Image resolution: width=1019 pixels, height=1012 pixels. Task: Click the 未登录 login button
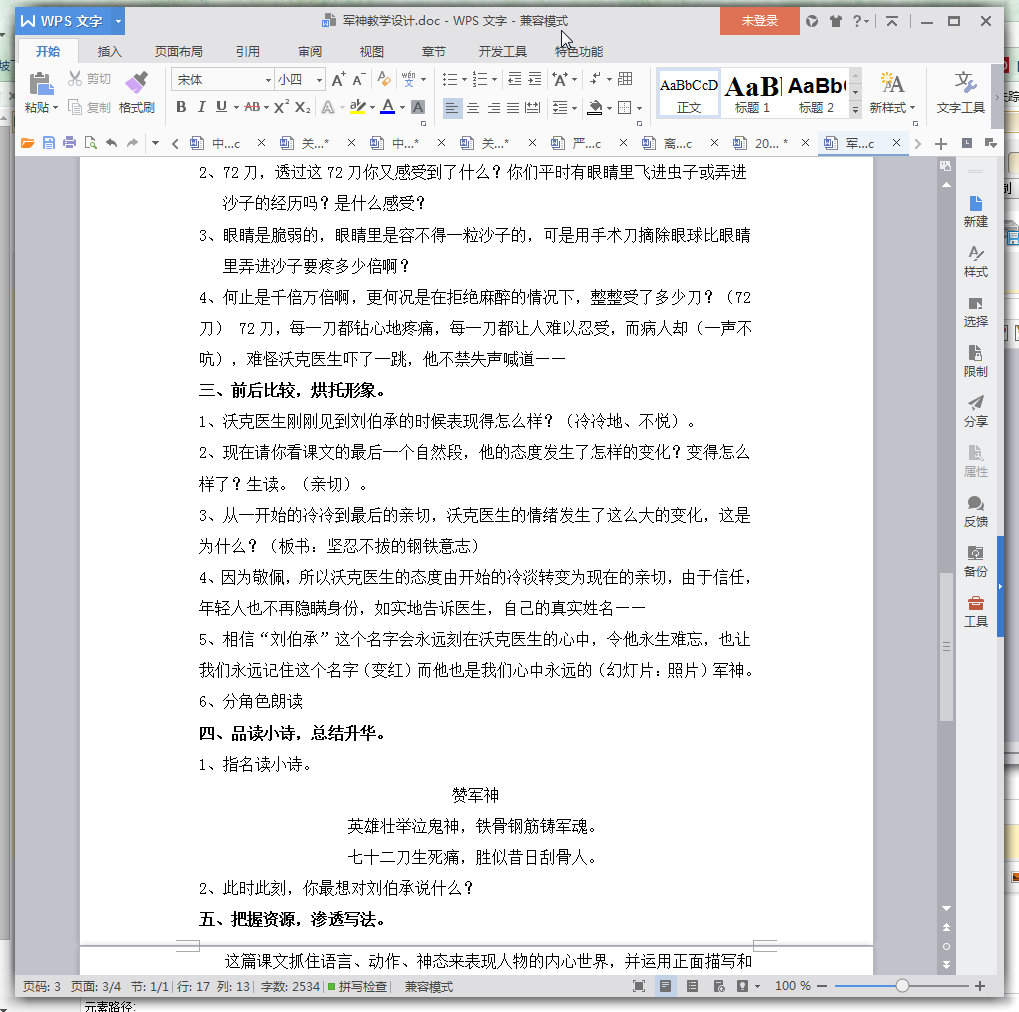(760, 21)
